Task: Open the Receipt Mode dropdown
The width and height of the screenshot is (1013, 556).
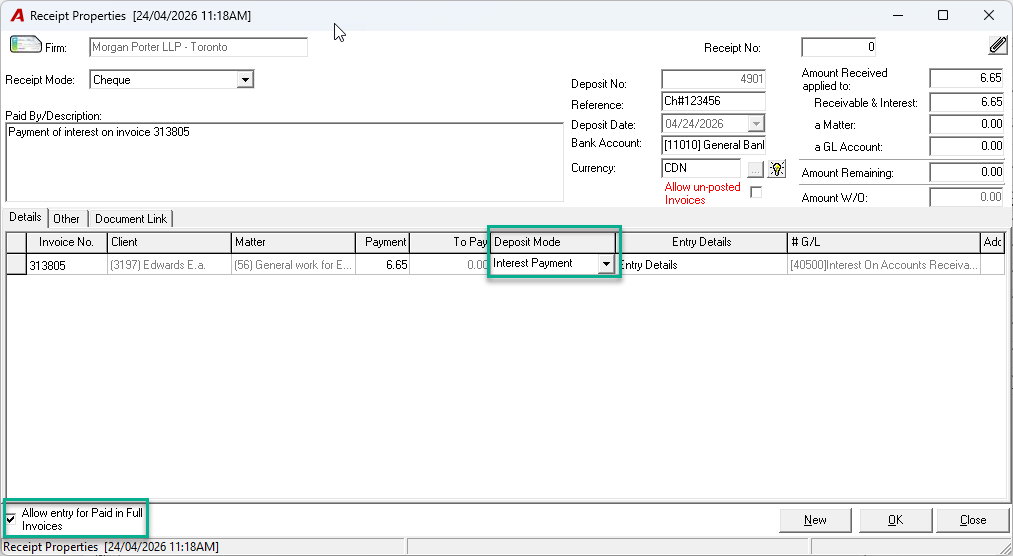Action: click(x=245, y=80)
